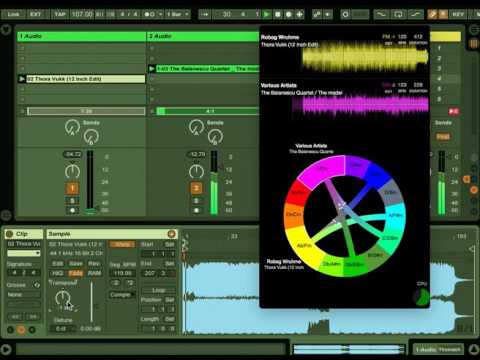The image size is (480, 360).
Task: Click the sample Save button
Action: pyautogui.click(x=76, y=264)
